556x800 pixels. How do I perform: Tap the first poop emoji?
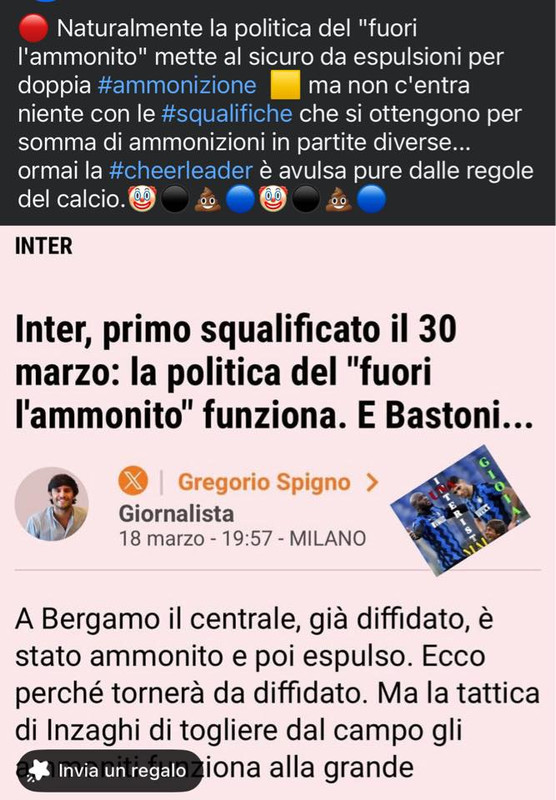pyautogui.click(x=207, y=199)
